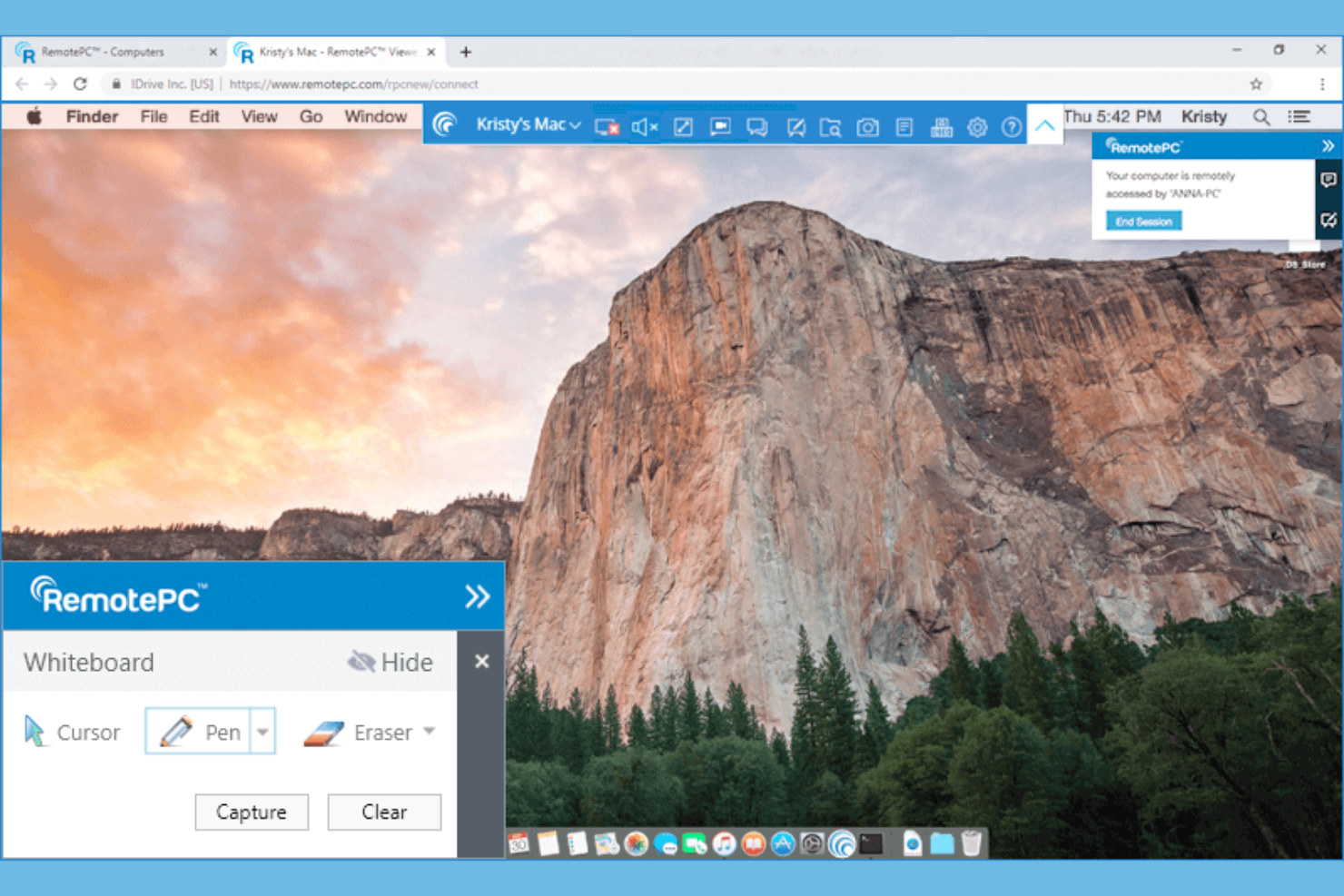The image size is (1344, 896).
Task: Open the help icon in the session toolbar
Action: pyautogui.click(x=1011, y=127)
